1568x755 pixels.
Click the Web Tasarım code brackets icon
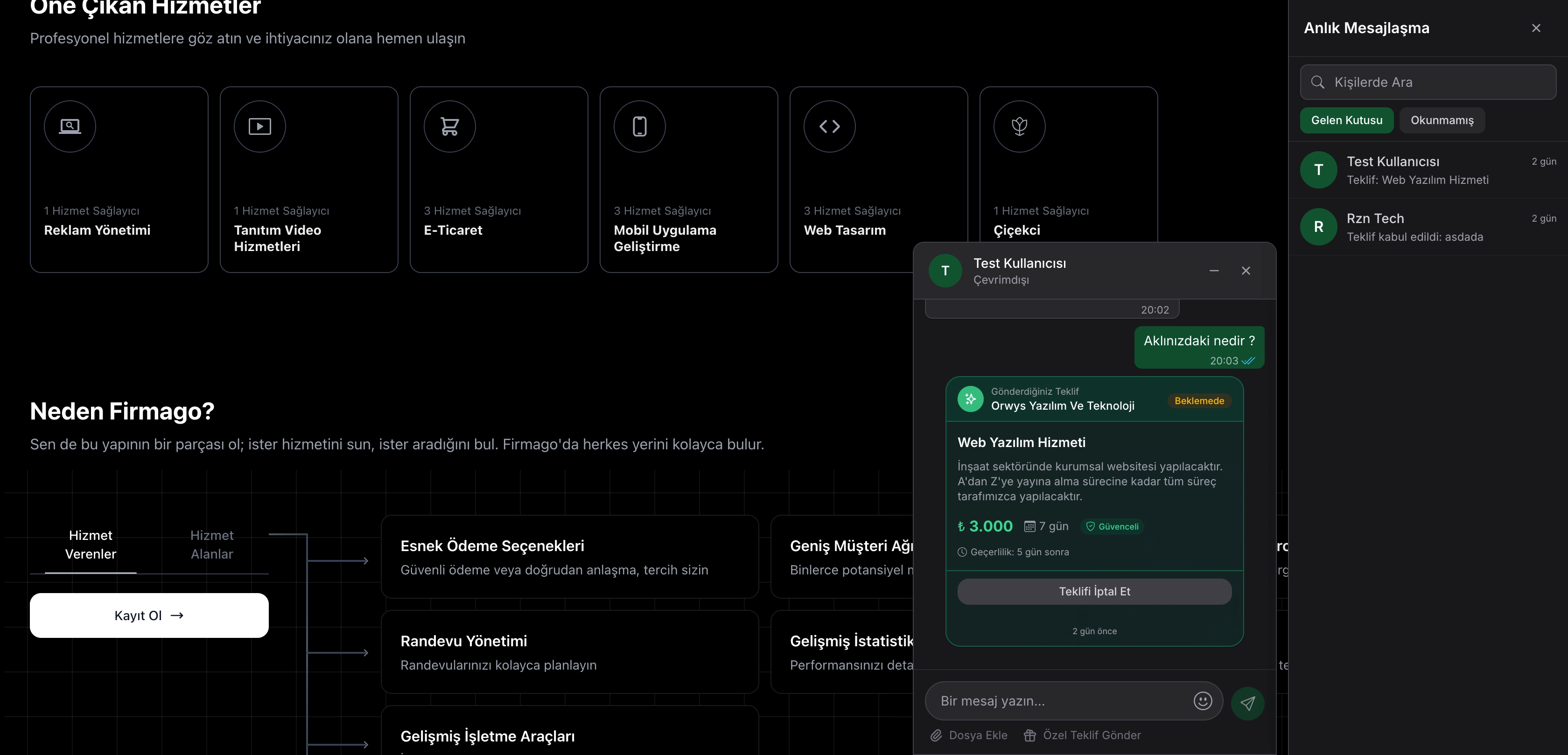click(829, 126)
